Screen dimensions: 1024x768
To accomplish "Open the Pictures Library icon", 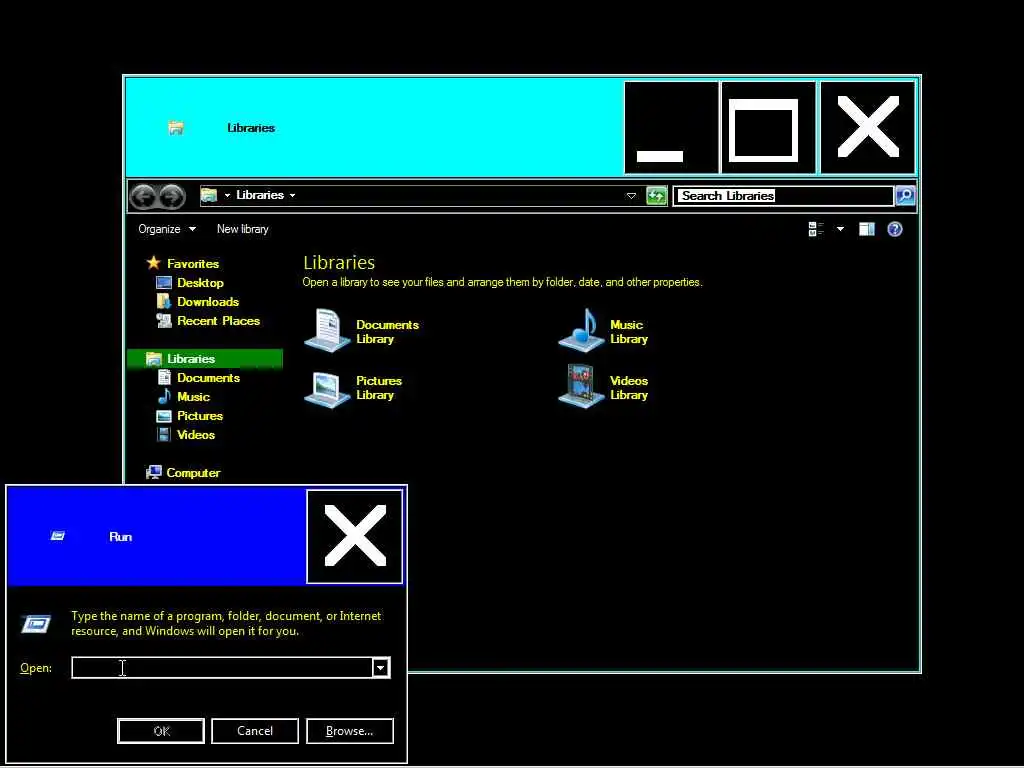I will (x=327, y=388).
